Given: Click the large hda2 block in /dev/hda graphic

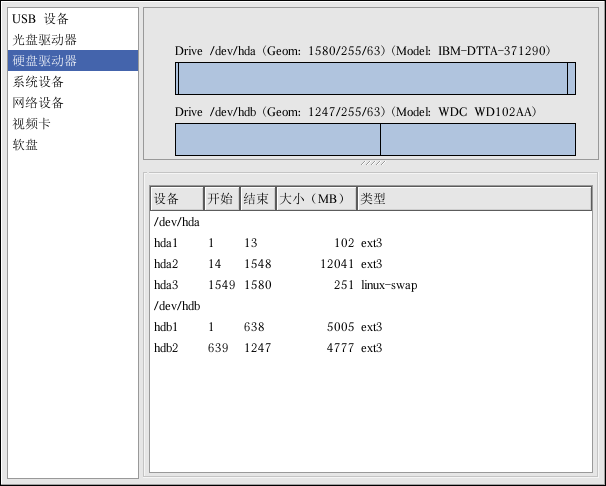Looking at the screenshot, I should 372,79.
